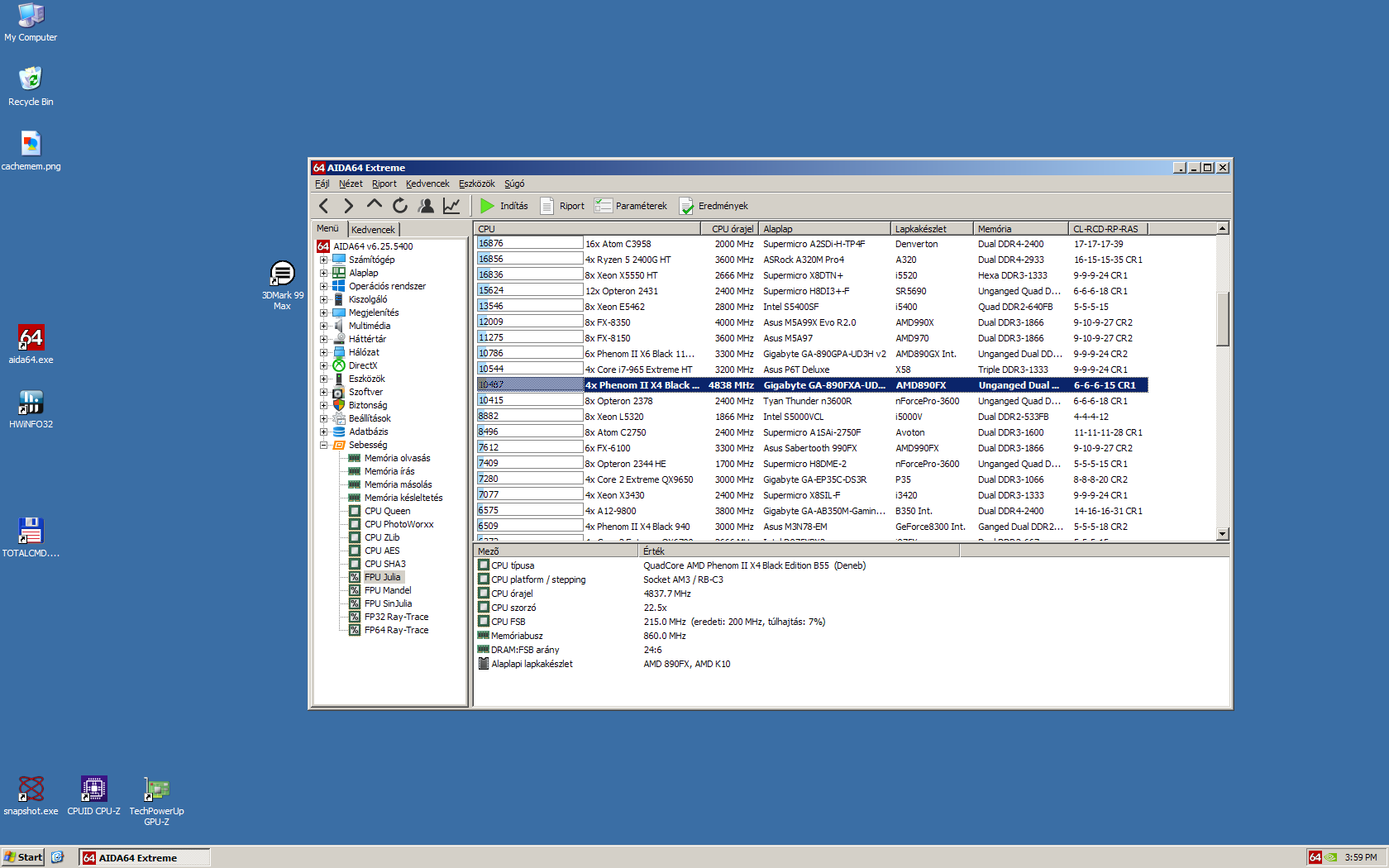Select the CPU AES benchmark
The height and width of the screenshot is (868, 1389).
pyautogui.click(x=382, y=551)
